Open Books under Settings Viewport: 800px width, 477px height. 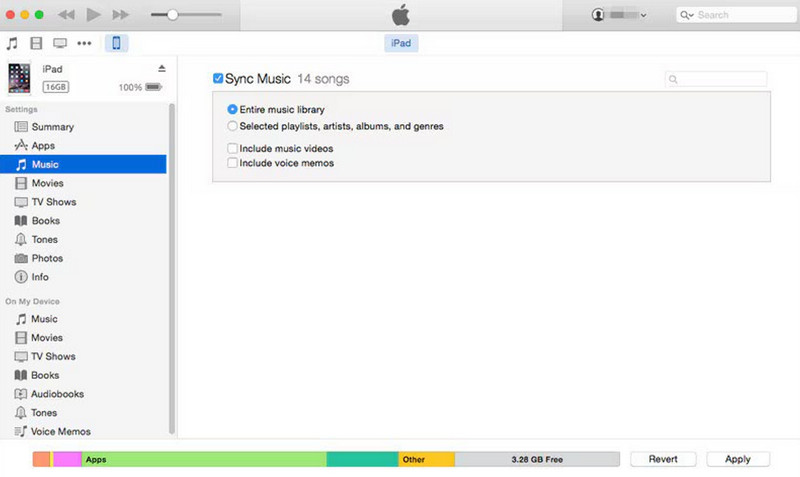[x=83, y=221]
